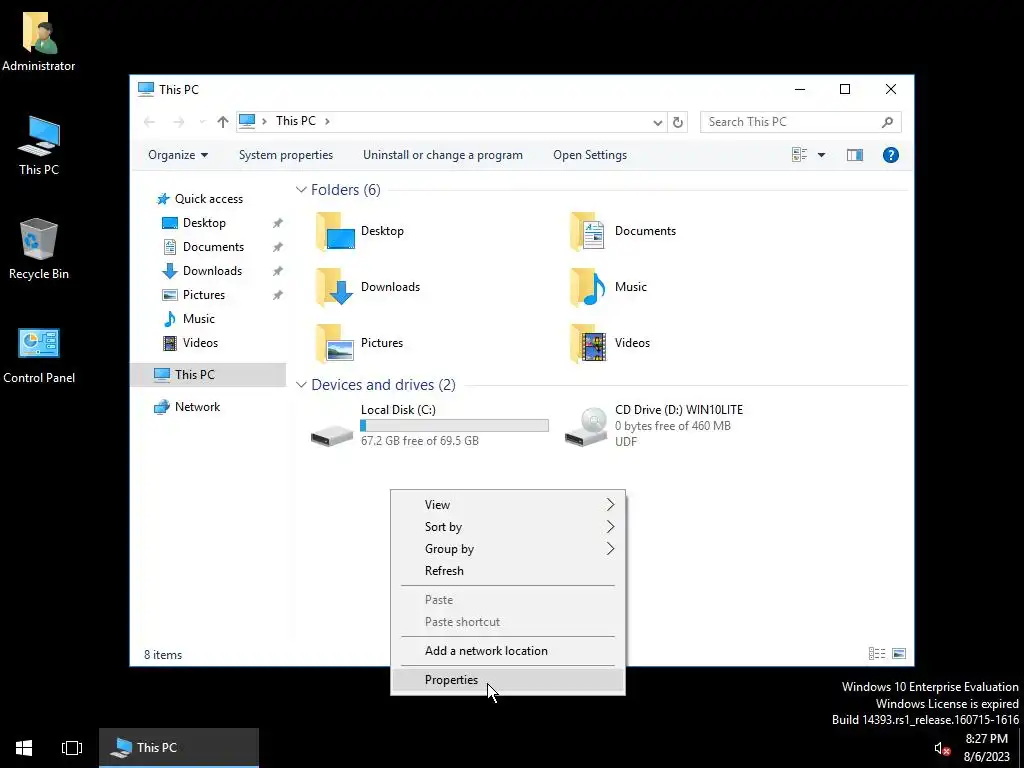Screen dimensions: 1024x768
Task: Select the This PC desktop shortcut
Action: click(39, 146)
